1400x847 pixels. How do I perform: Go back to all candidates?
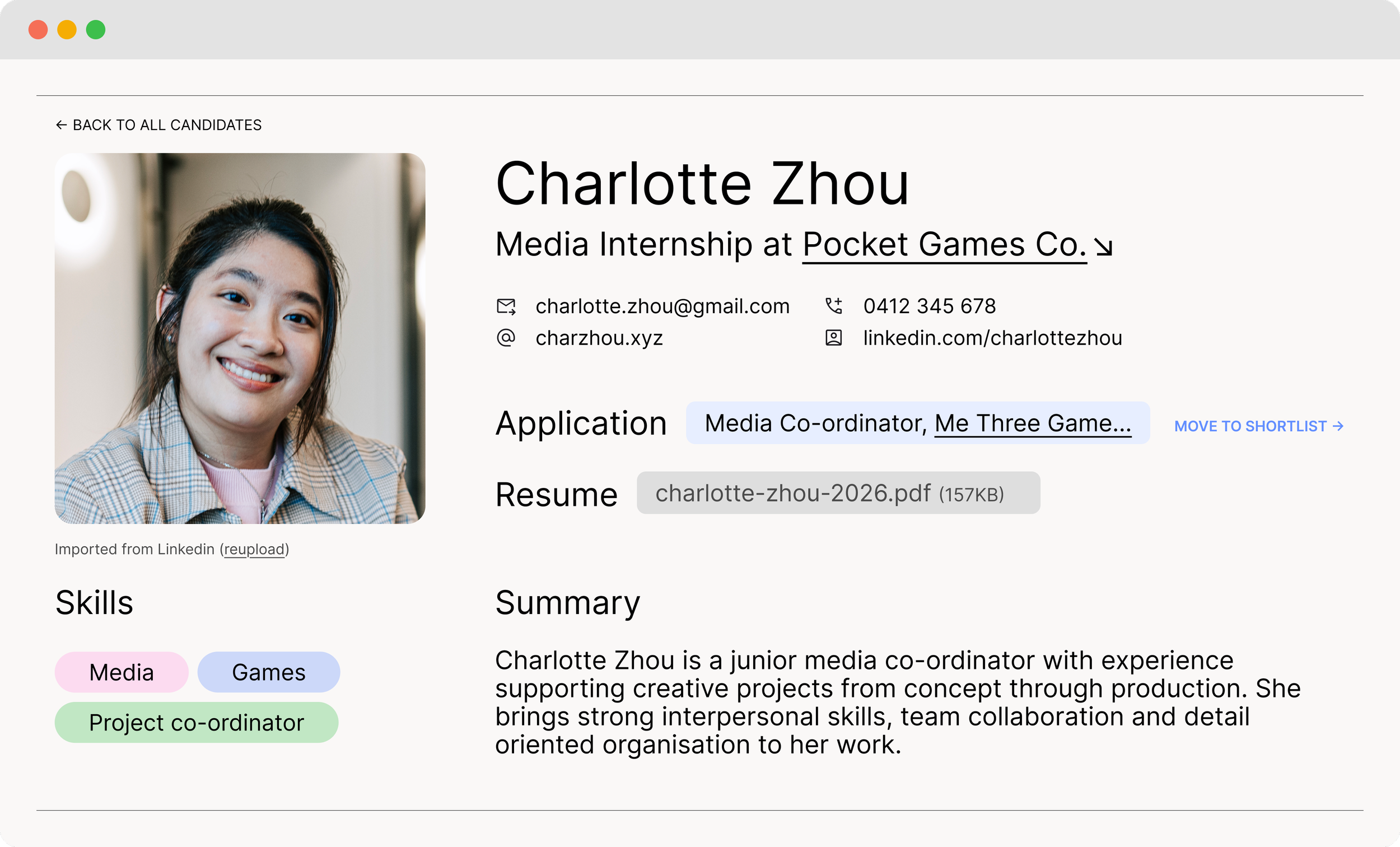pyautogui.click(x=158, y=125)
